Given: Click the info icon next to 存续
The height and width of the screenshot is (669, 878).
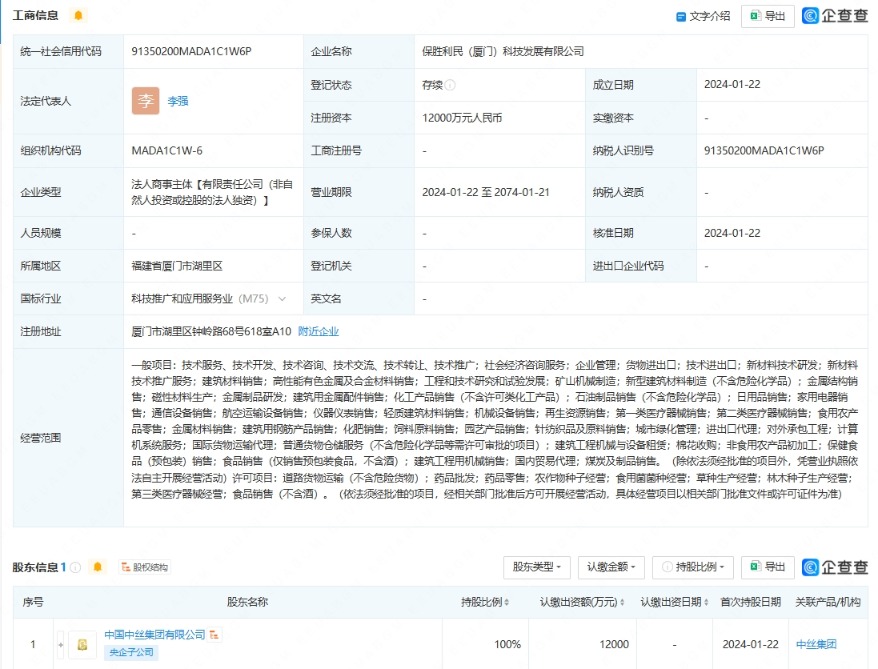Looking at the screenshot, I should (x=451, y=85).
